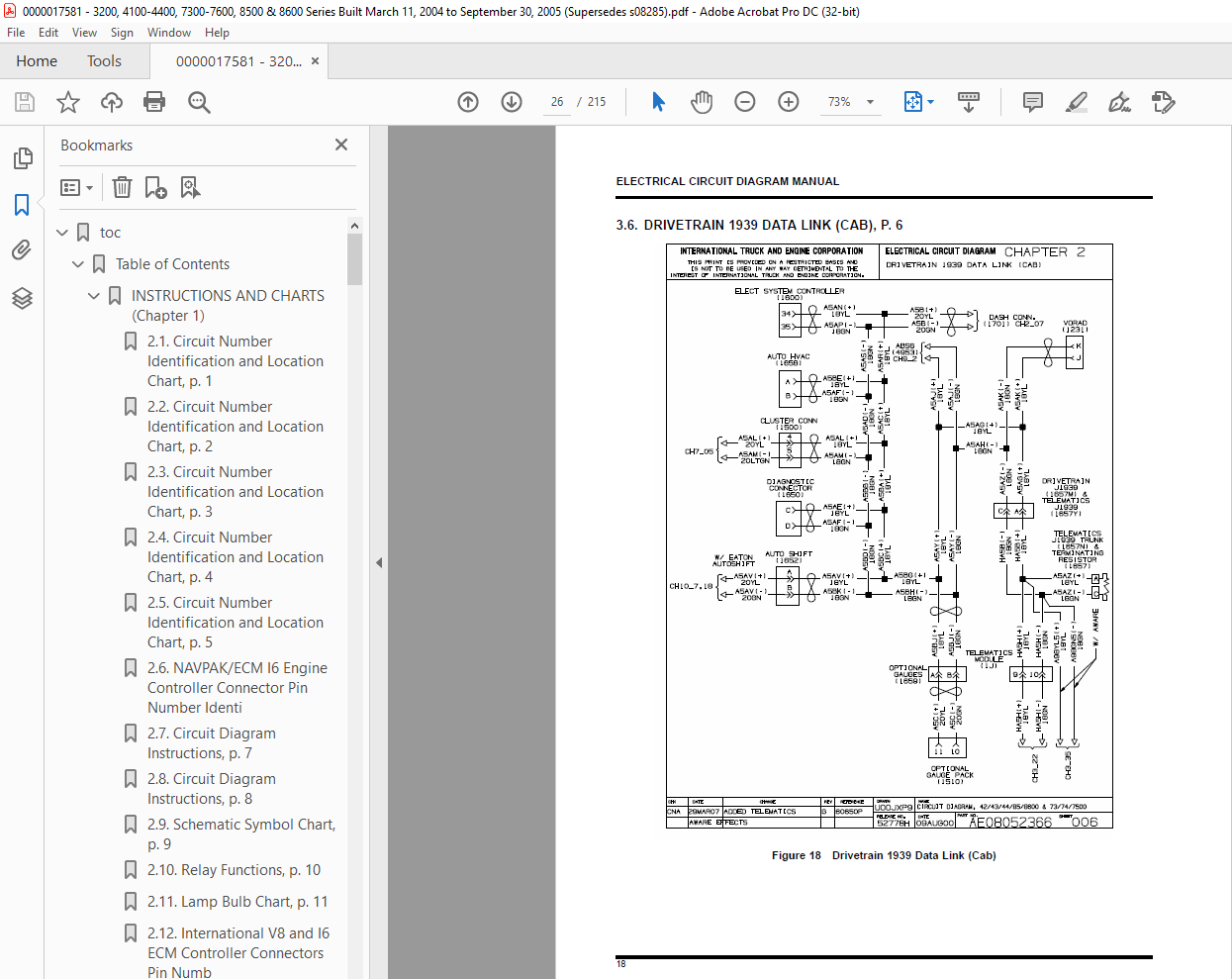Click the page number input field

(x=557, y=102)
